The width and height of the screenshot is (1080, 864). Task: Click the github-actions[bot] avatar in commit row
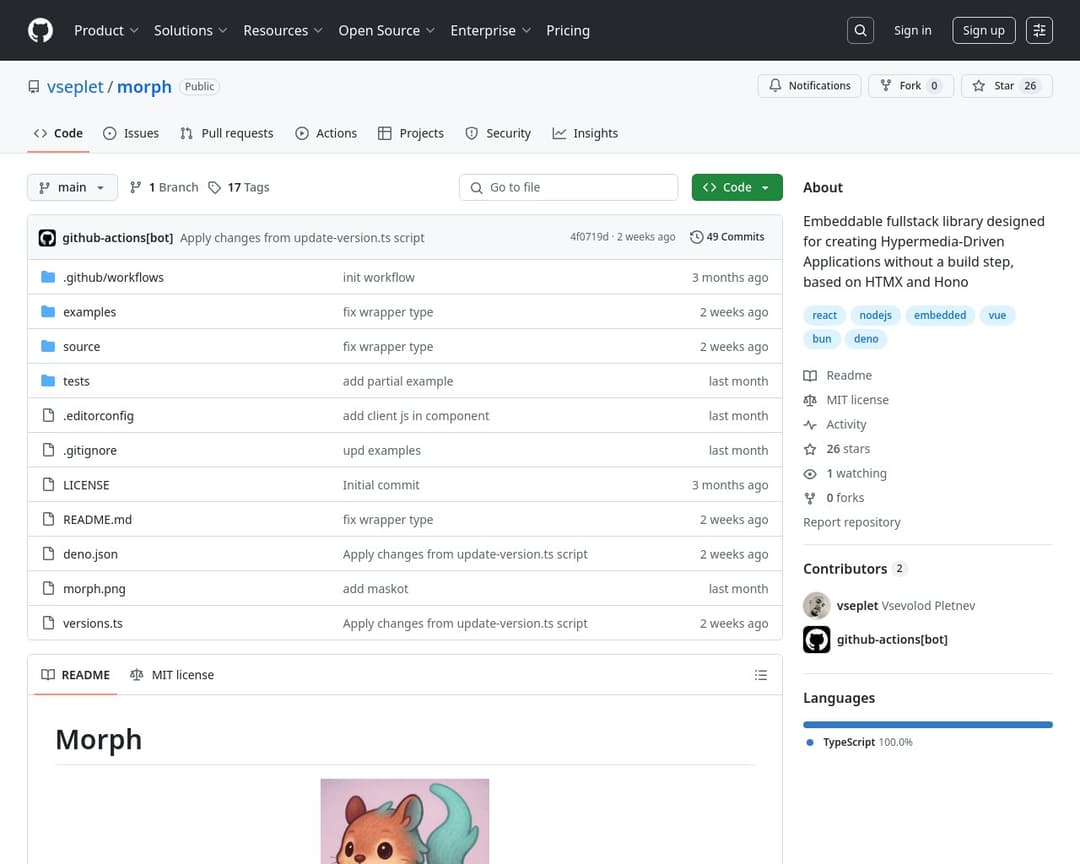click(x=47, y=238)
